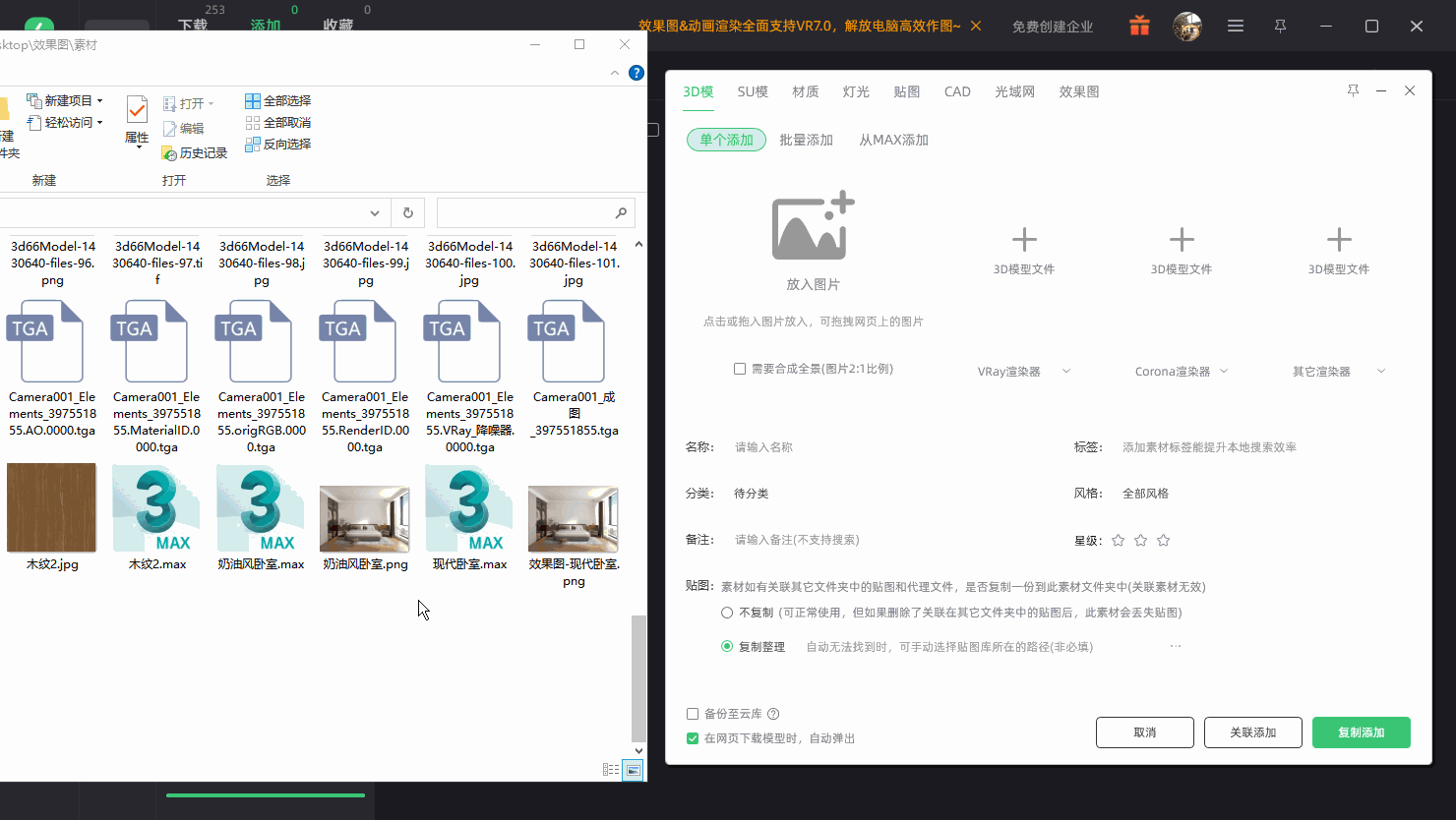Select 木纹2.jpg thumbnail in Explorer

[x=52, y=507]
